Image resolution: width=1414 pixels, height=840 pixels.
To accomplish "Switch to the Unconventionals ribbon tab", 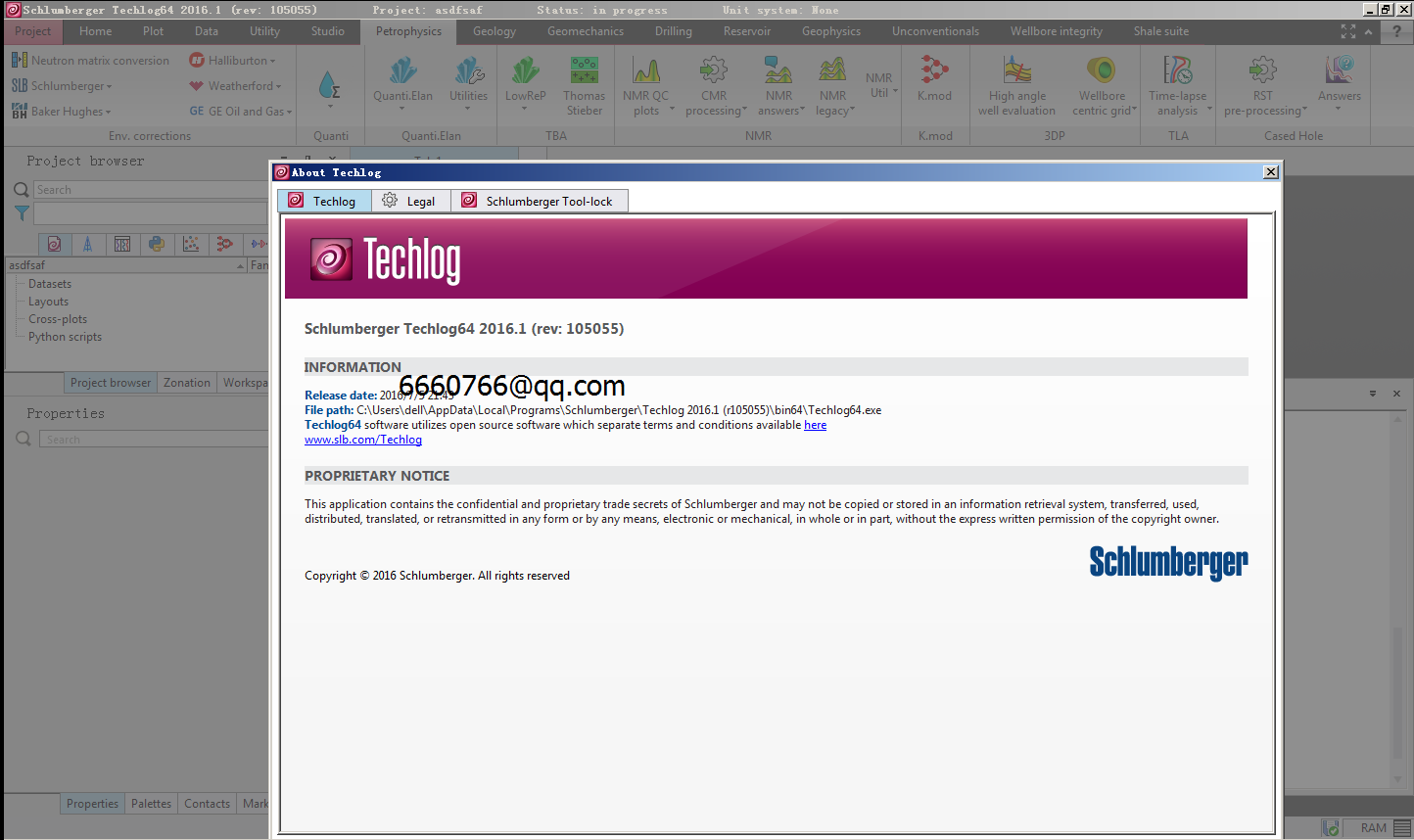I will pos(935,31).
